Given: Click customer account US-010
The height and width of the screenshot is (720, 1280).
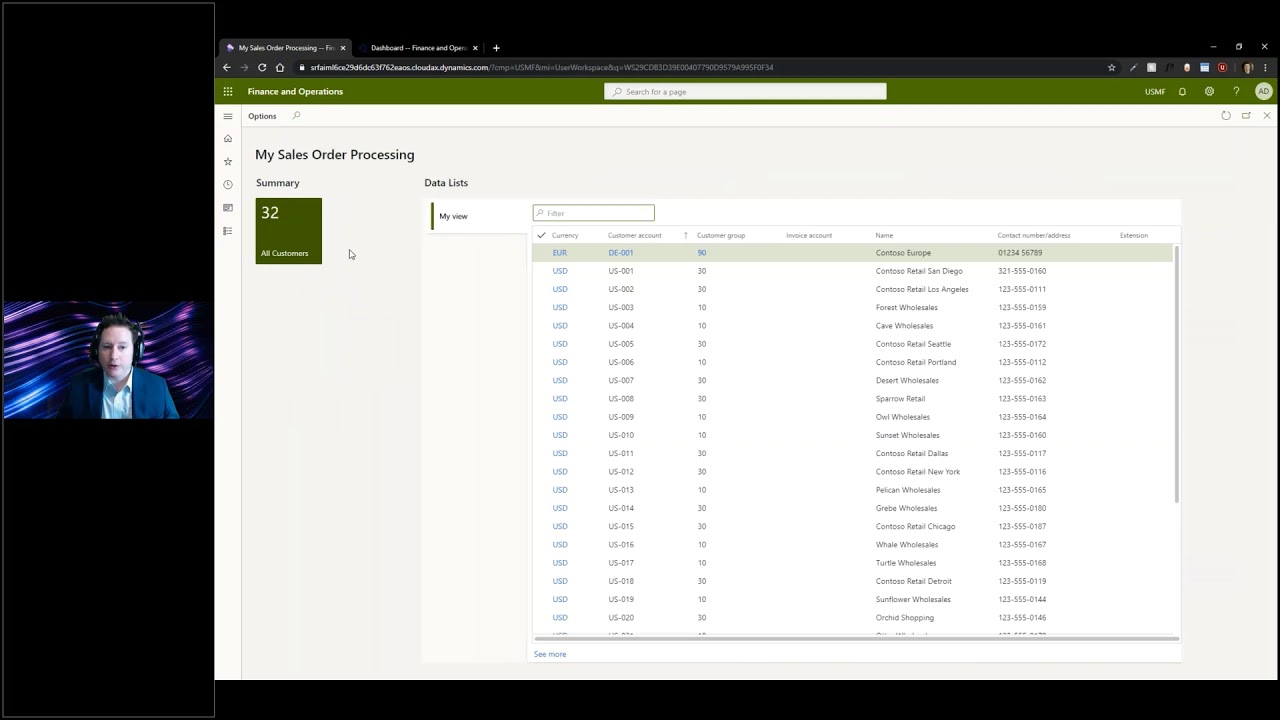Looking at the screenshot, I should click(621, 435).
